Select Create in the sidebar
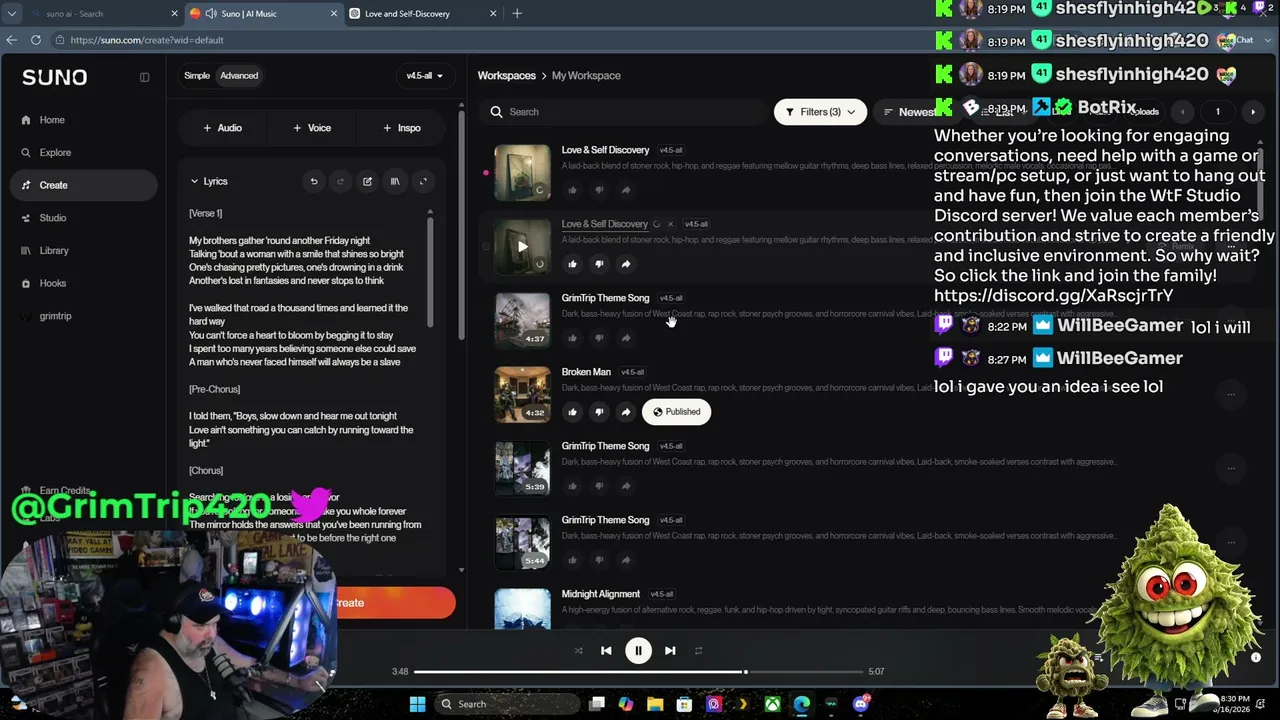The height and width of the screenshot is (720, 1280). click(x=84, y=185)
